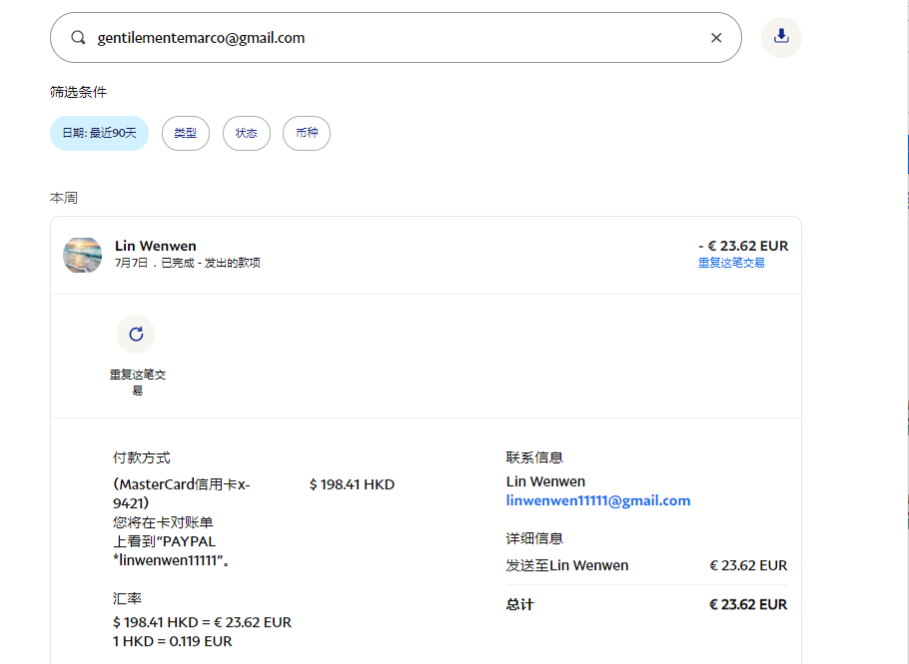Click the 重复这笔交易 label below the repeat icon
The width and height of the screenshot is (909, 664).
coord(137,382)
